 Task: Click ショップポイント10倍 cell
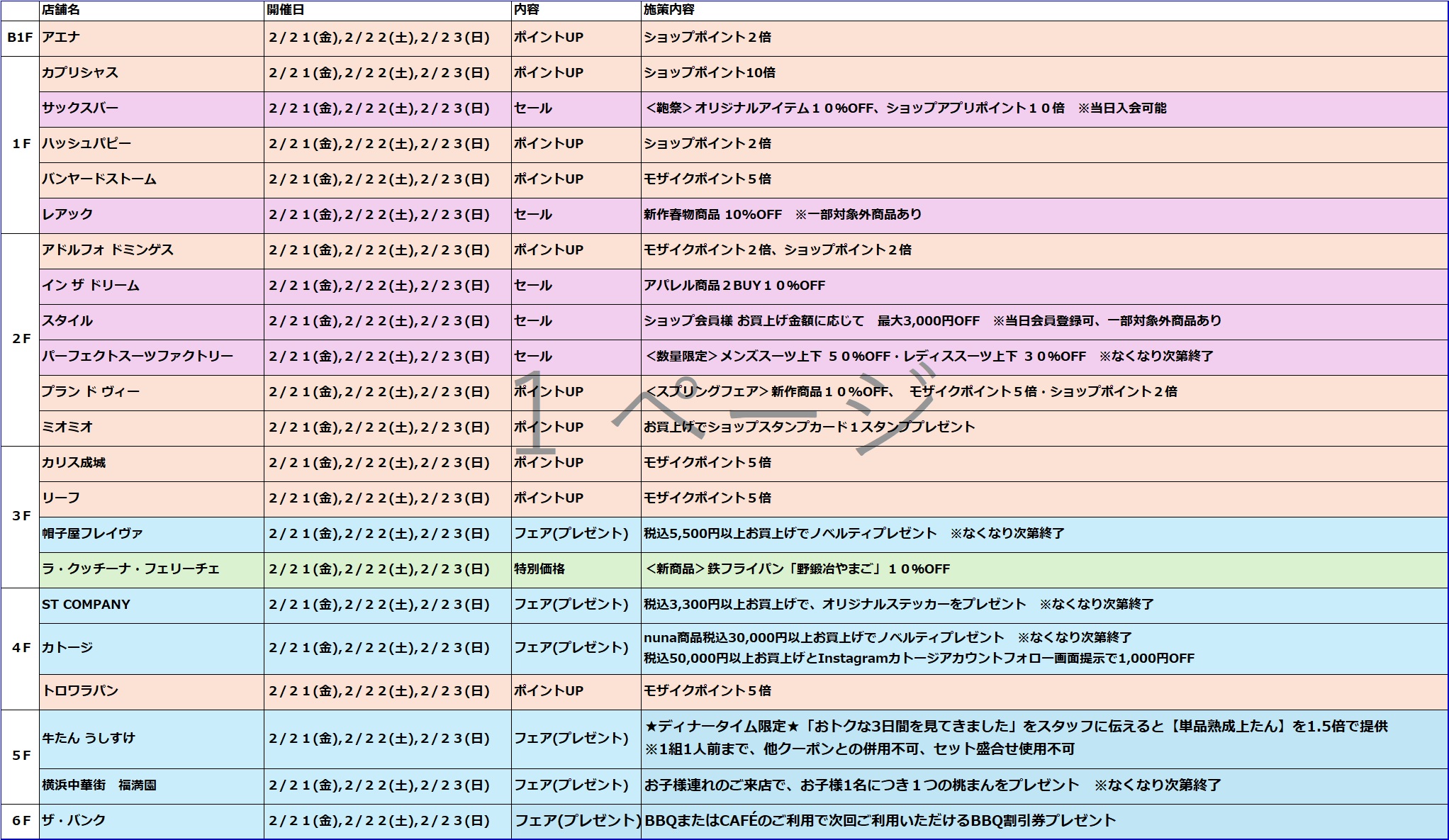(x=1044, y=74)
